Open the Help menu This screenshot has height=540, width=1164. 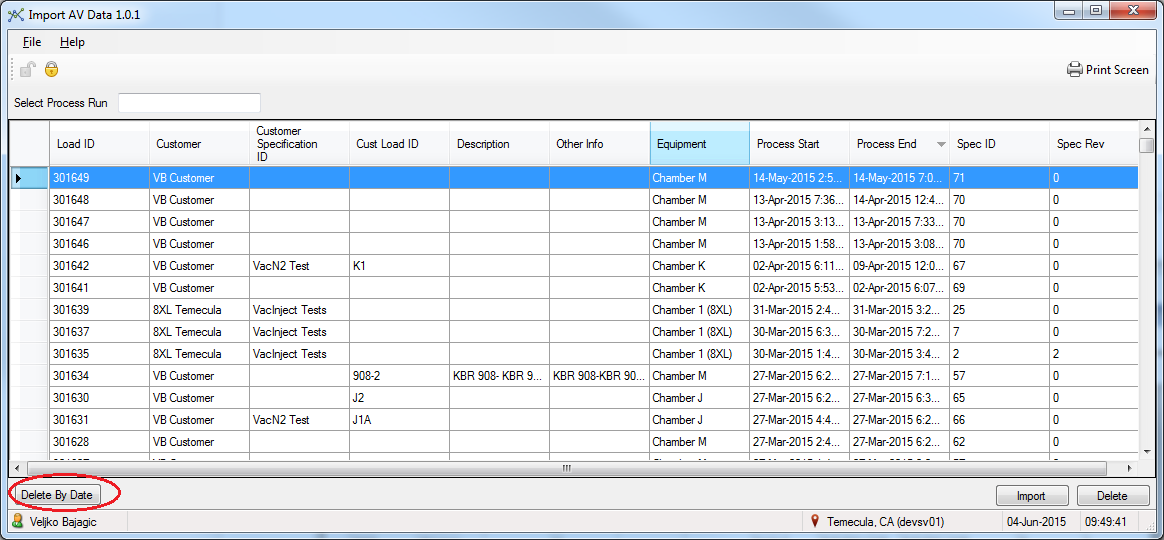coord(72,42)
